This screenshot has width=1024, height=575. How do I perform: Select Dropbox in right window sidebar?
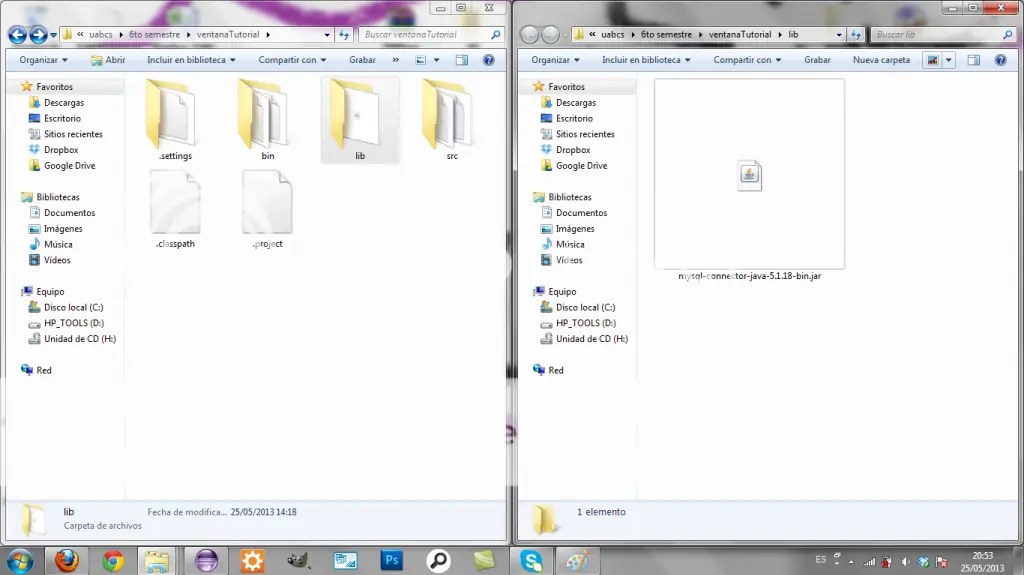coord(573,150)
